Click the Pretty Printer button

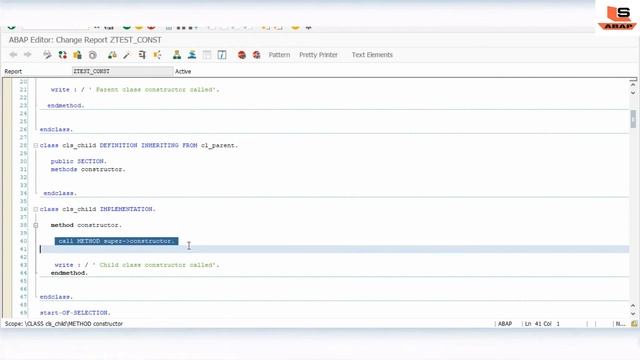pos(318,55)
